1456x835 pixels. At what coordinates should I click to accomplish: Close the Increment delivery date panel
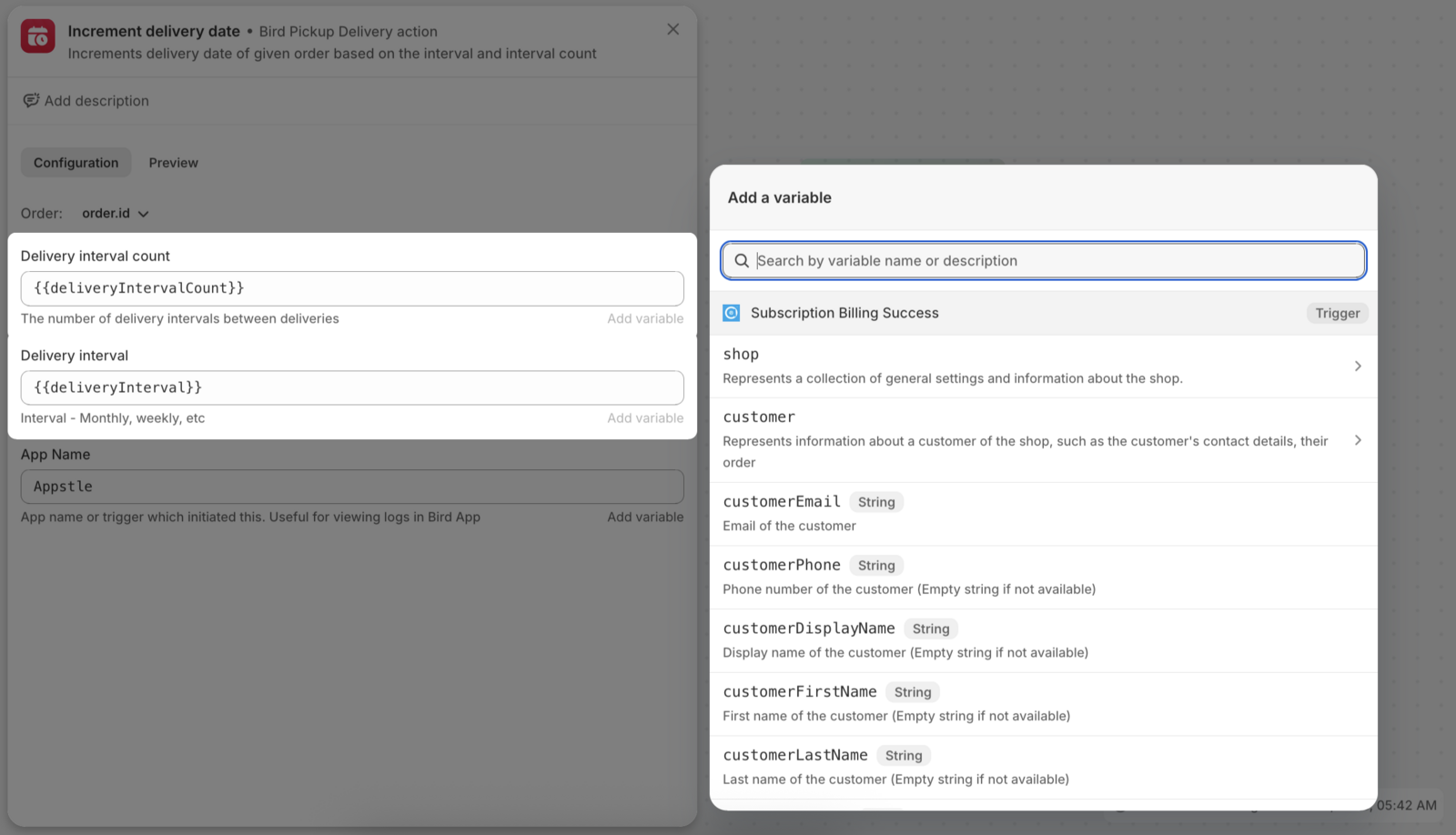tap(672, 29)
